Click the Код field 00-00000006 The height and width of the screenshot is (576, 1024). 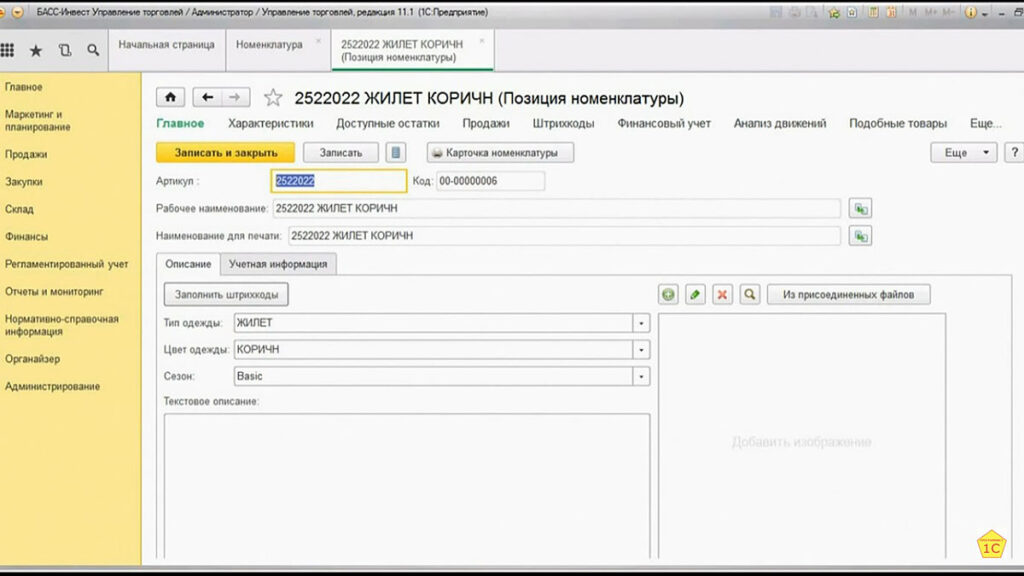[490, 181]
